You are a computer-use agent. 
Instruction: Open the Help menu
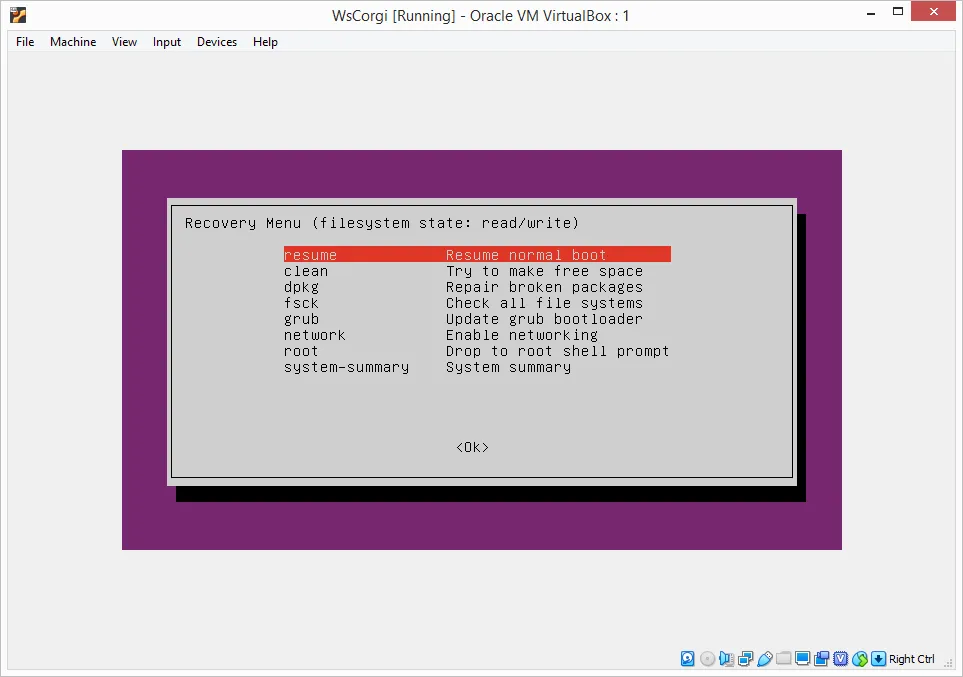point(265,42)
